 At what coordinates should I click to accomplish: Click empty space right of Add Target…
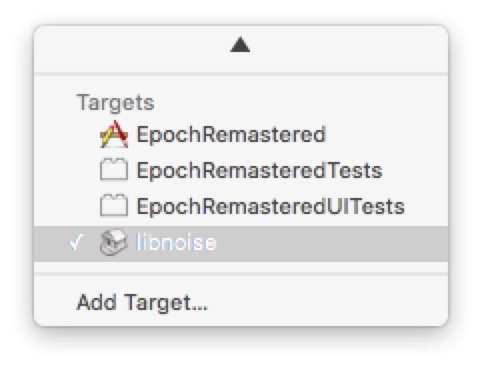[x=328, y=303]
